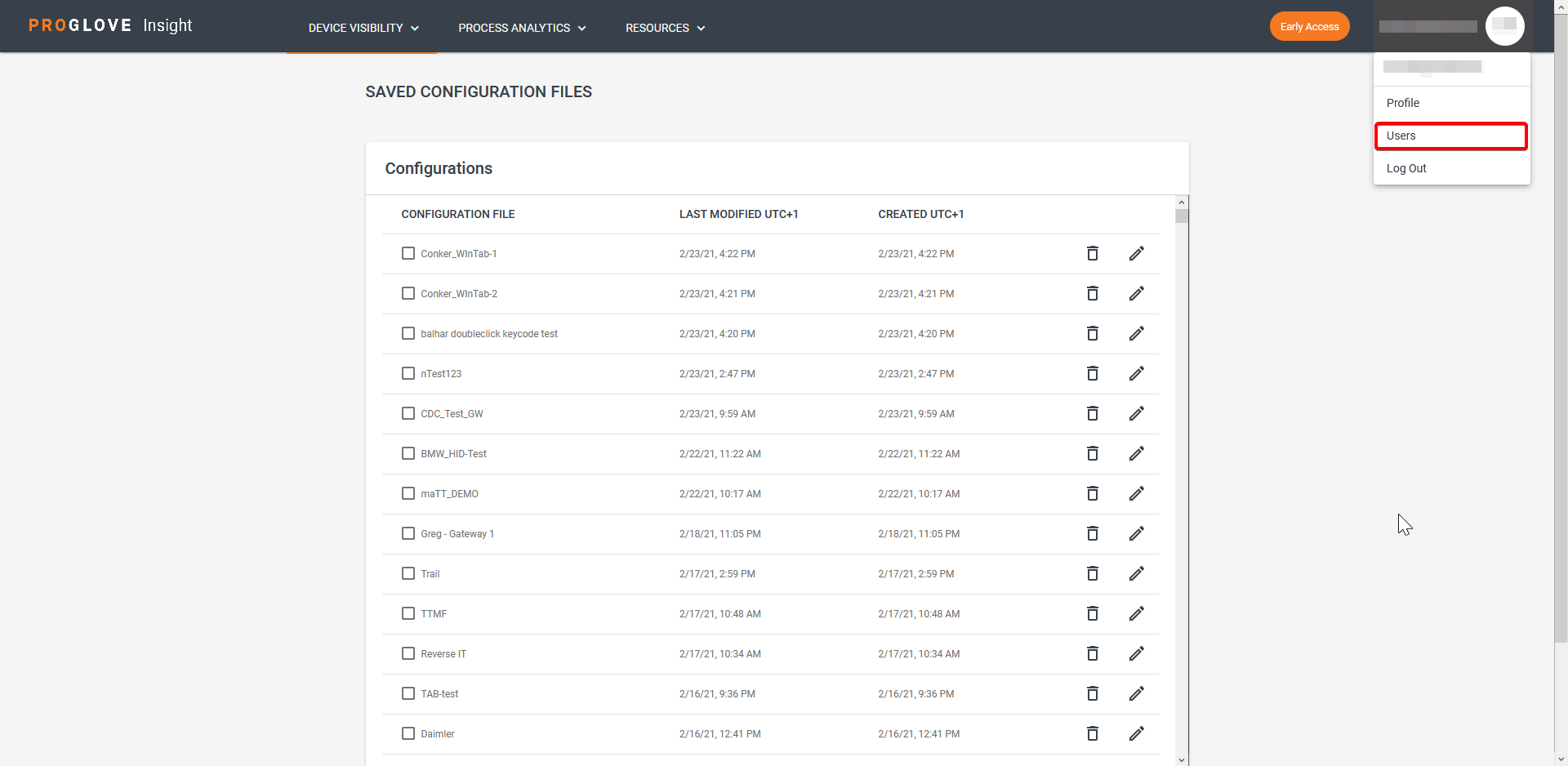Check the TTMF checkbox
The image size is (1568, 766).
click(x=408, y=613)
